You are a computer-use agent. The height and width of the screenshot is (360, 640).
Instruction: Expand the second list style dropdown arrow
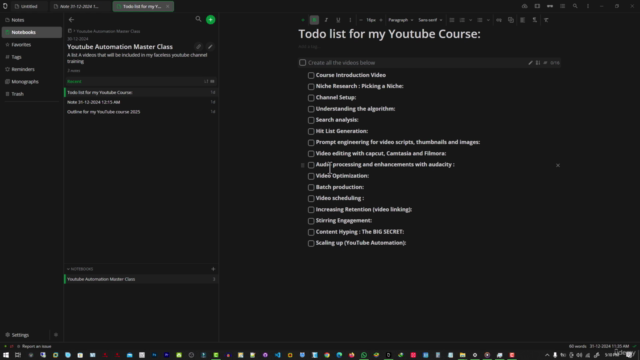488,20
